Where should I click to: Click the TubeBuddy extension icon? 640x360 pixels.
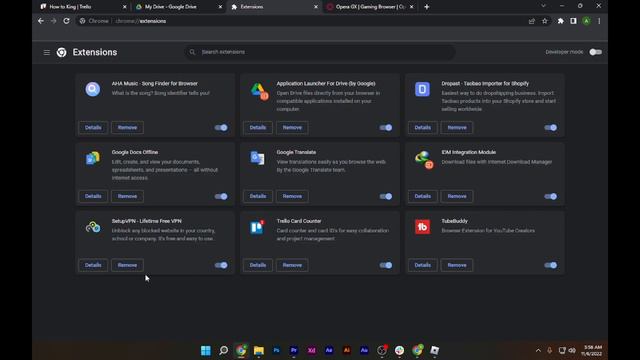(422, 227)
